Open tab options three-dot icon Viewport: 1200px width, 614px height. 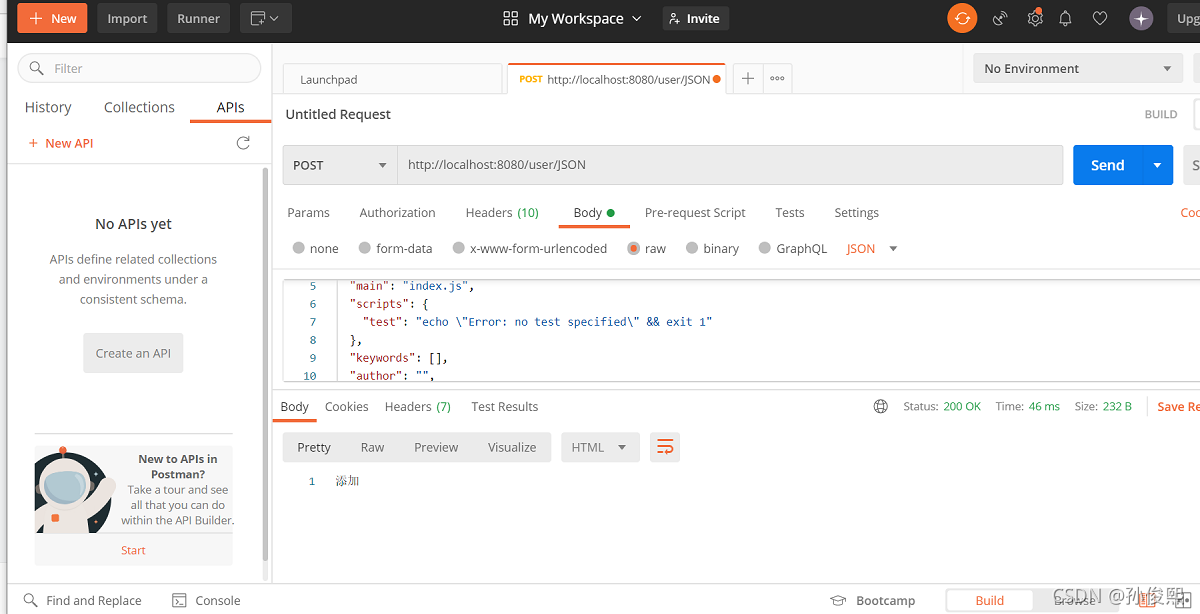(777, 79)
